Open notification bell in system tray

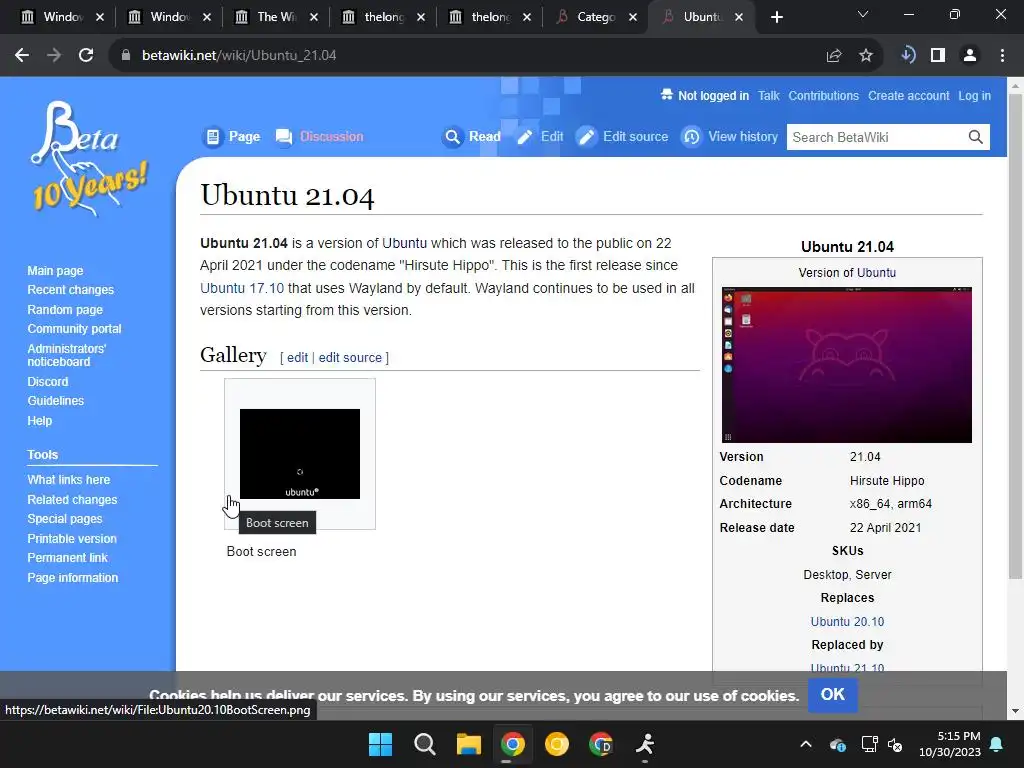coord(997,744)
